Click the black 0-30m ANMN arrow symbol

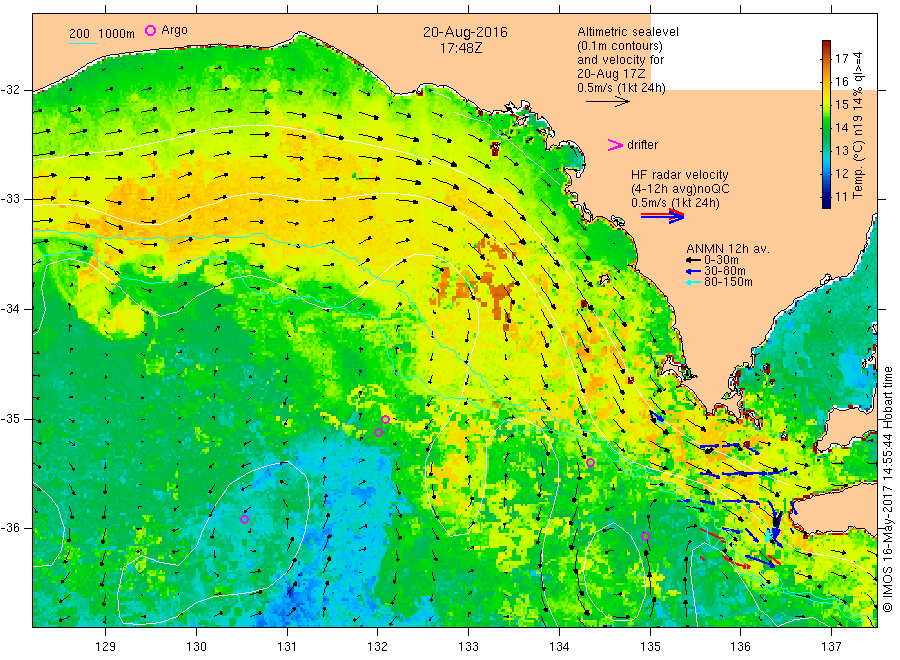tap(693, 260)
